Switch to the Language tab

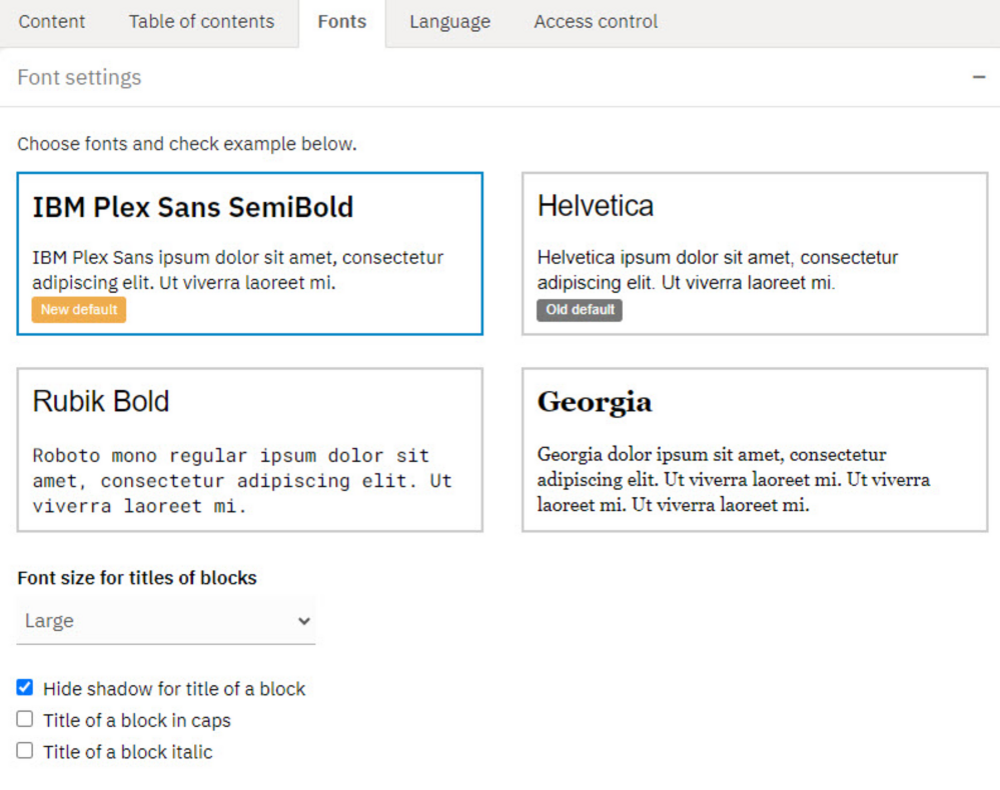pyautogui.click(x=449, y=21)
